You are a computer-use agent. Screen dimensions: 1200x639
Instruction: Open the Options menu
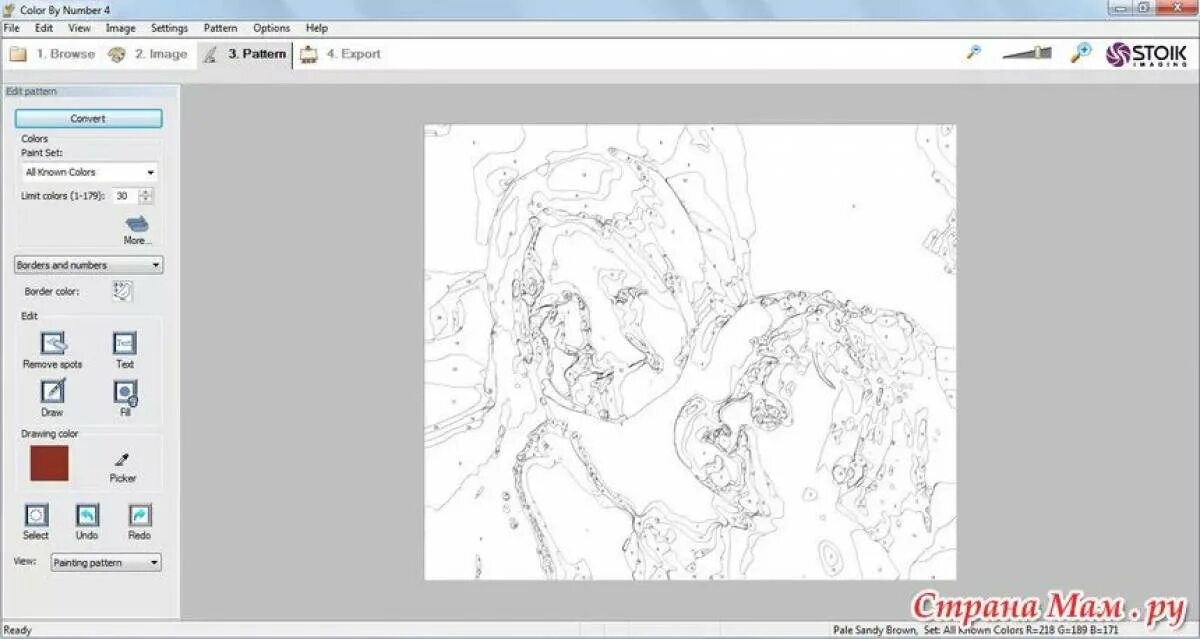click(272, 28)
